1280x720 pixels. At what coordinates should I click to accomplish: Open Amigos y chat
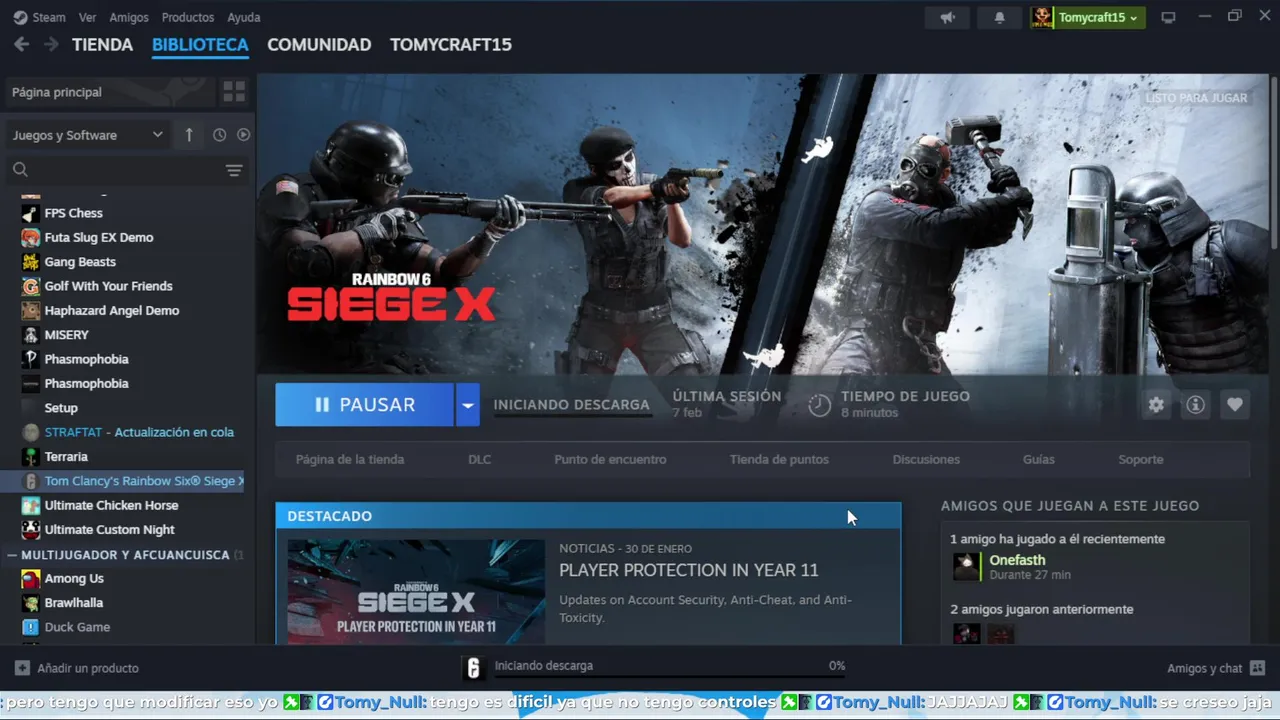coord(1216,668)
